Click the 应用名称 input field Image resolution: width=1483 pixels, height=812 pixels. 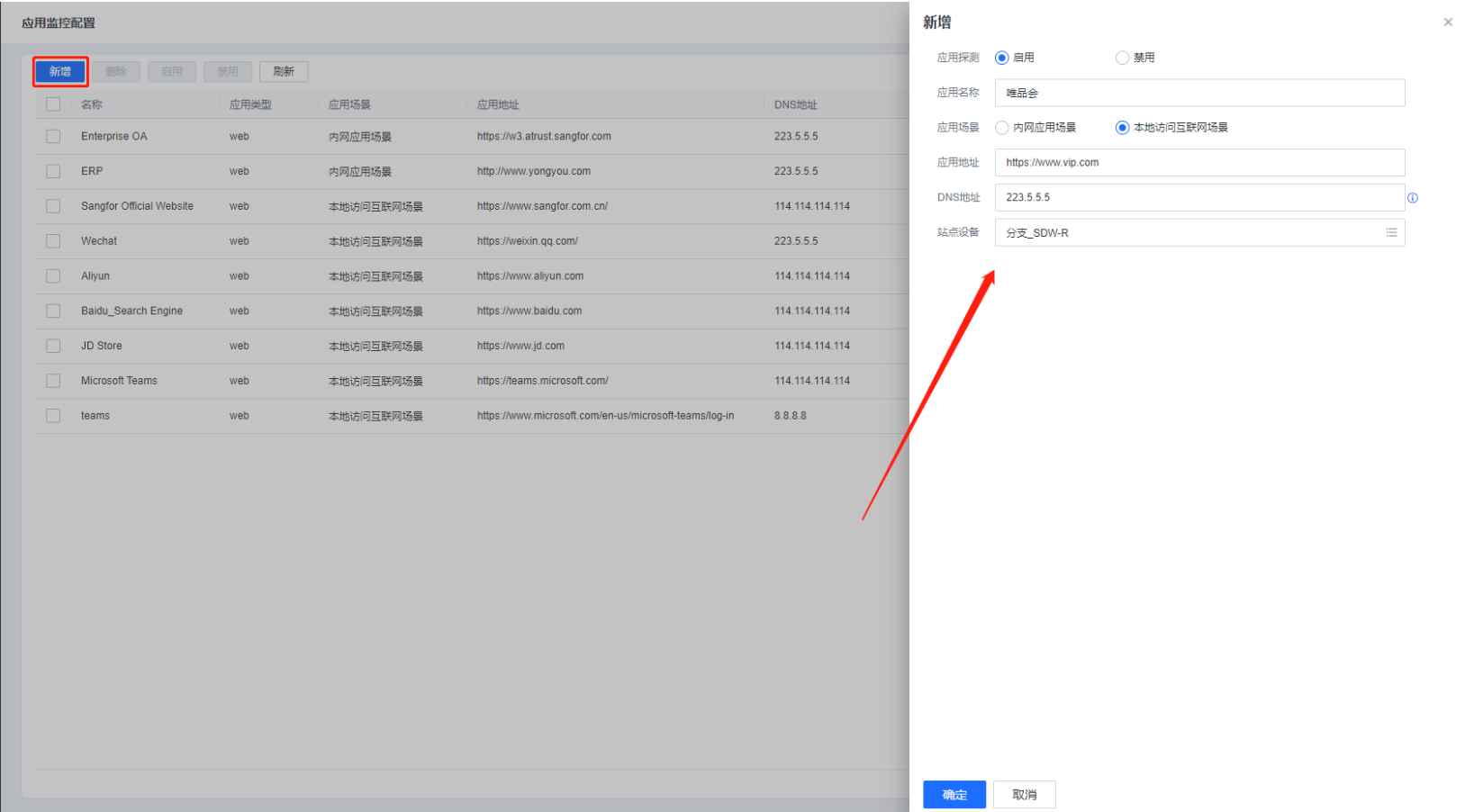(1198, 93)
